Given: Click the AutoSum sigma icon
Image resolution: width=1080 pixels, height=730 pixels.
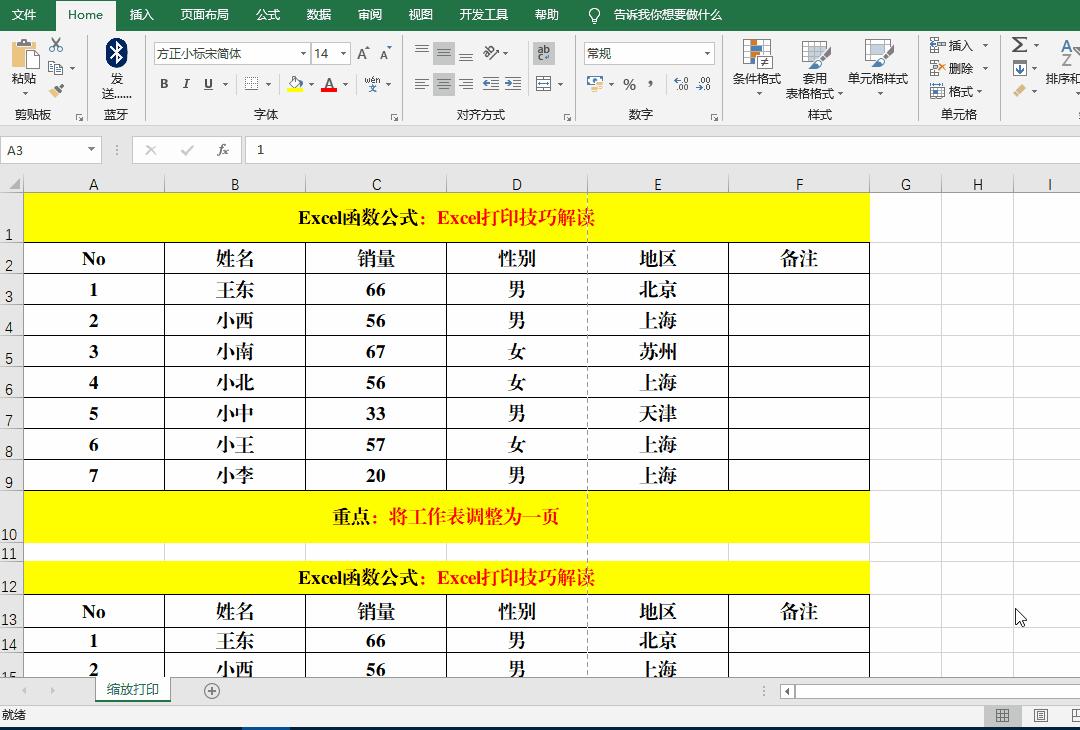Looking at the screenshot, I should [x=1021, y=45].
